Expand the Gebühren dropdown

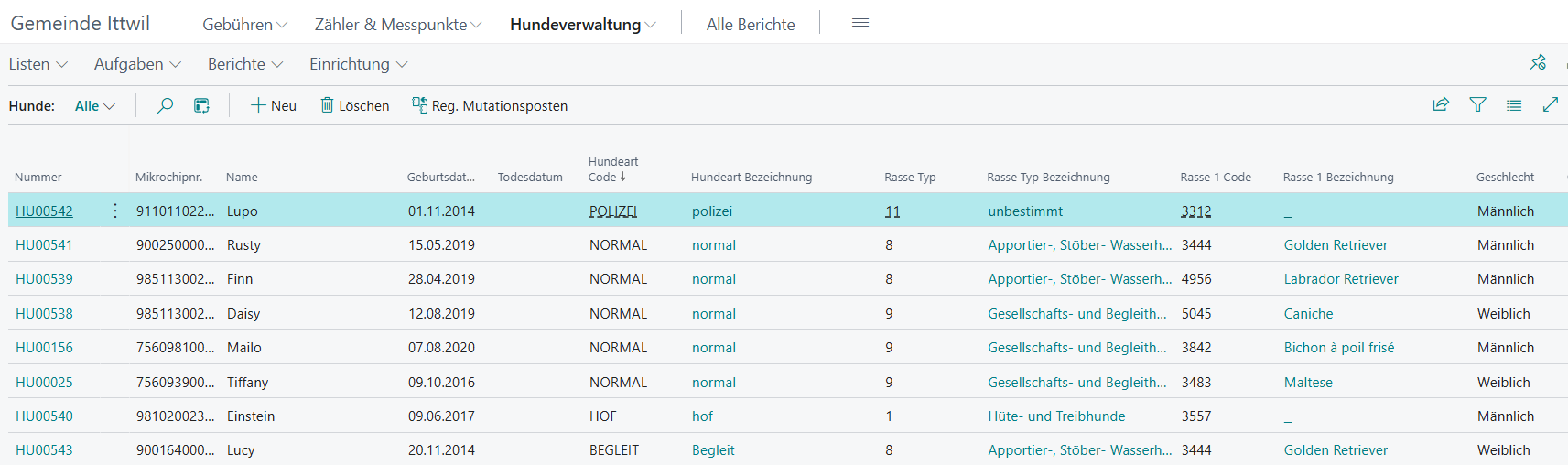point(245,25)
